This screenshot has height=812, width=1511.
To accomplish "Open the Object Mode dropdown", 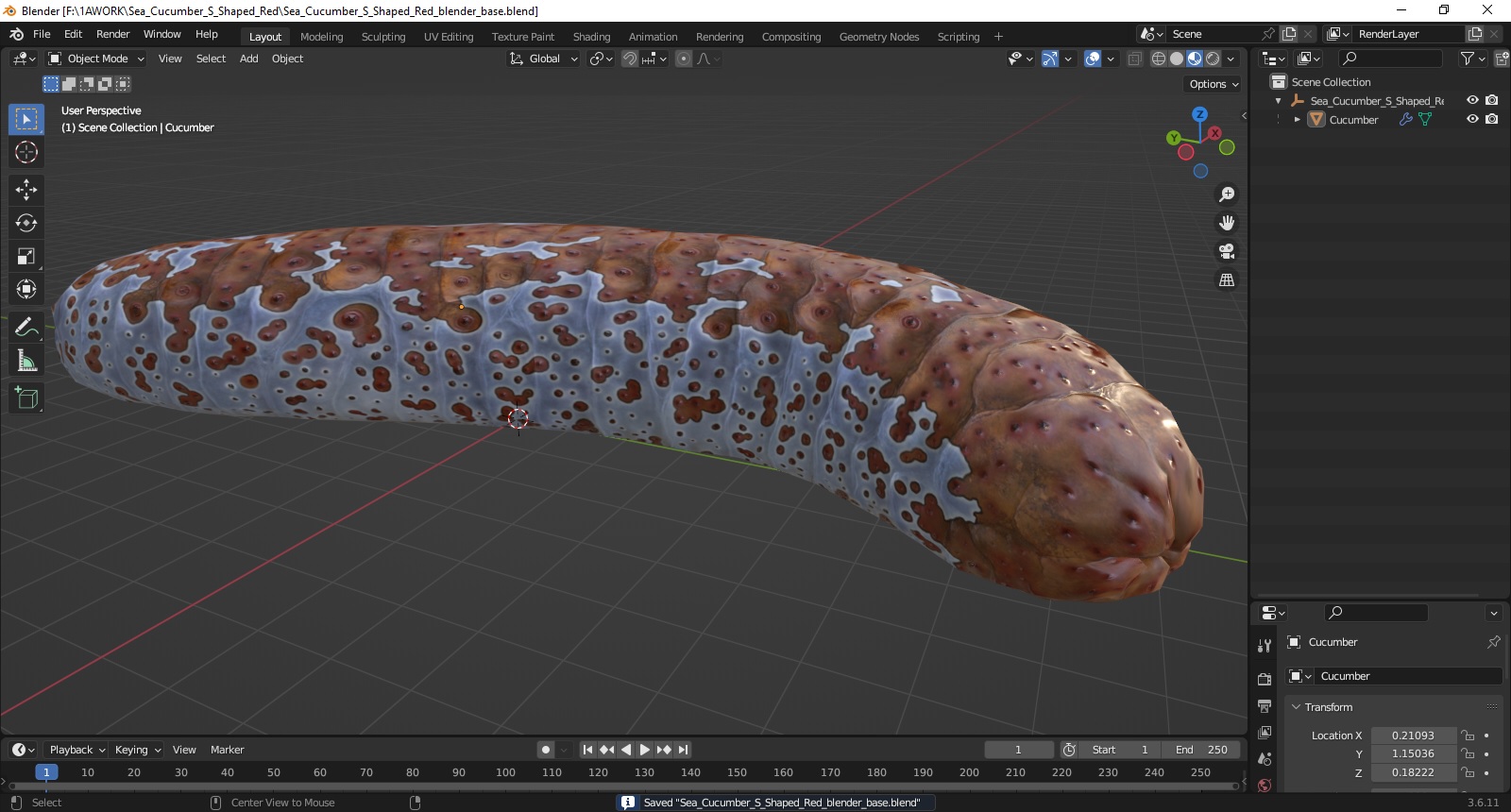I will (96, 59).
